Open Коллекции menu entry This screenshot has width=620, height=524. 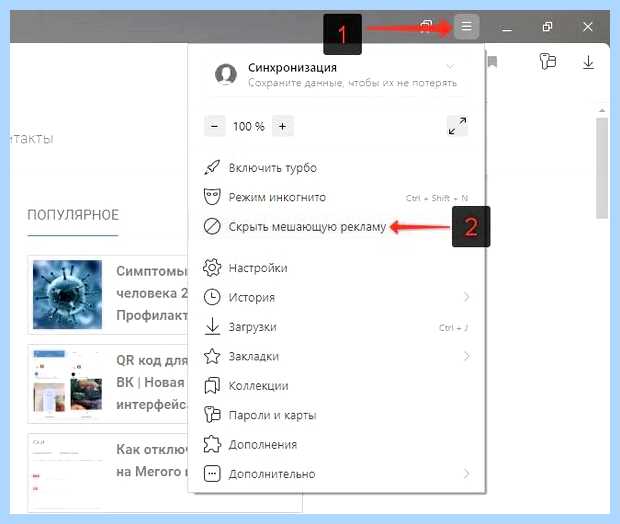coord(336,386)
